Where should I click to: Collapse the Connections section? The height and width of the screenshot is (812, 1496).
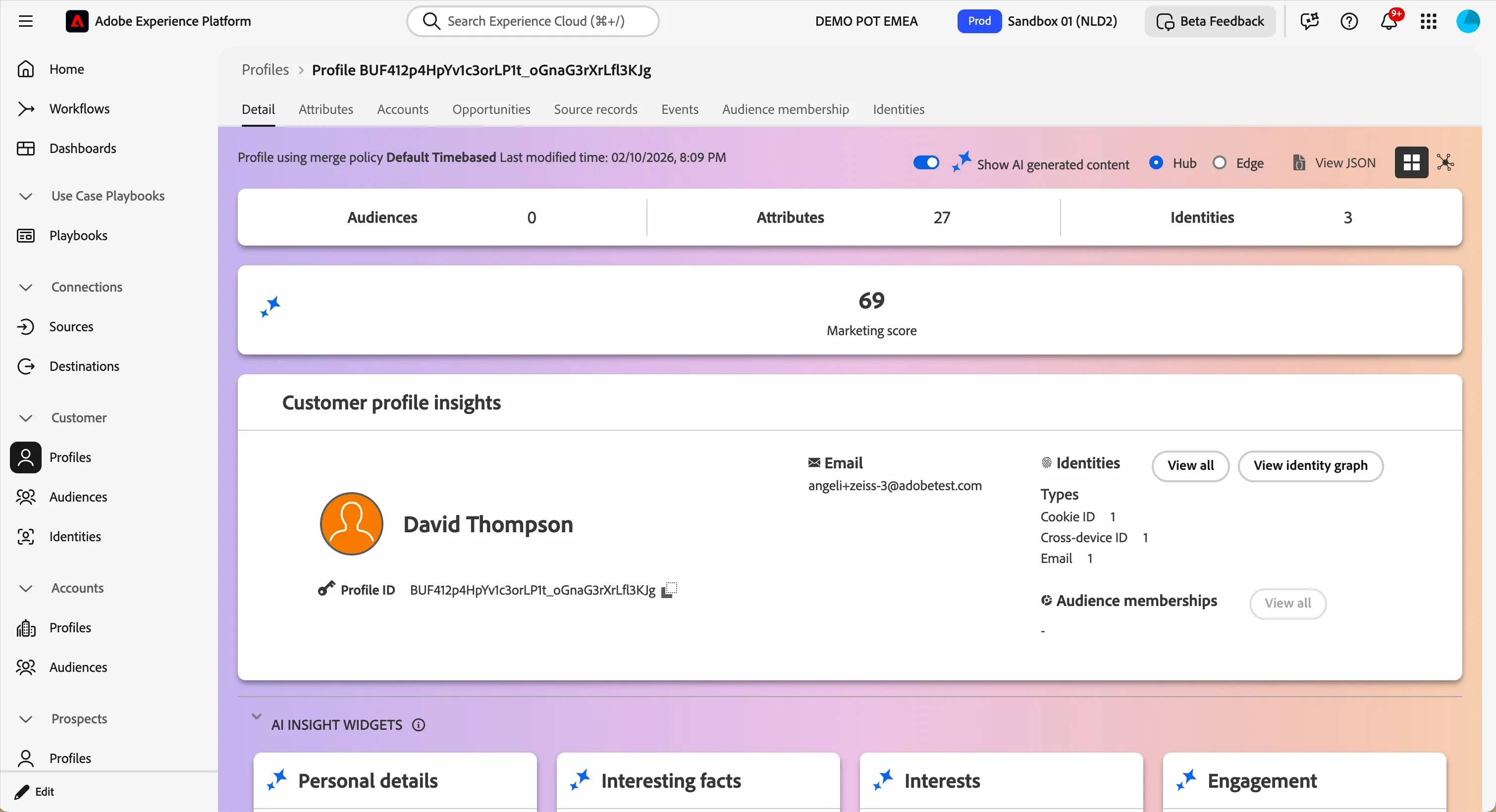pyautogui.click(x=26, y=287)
